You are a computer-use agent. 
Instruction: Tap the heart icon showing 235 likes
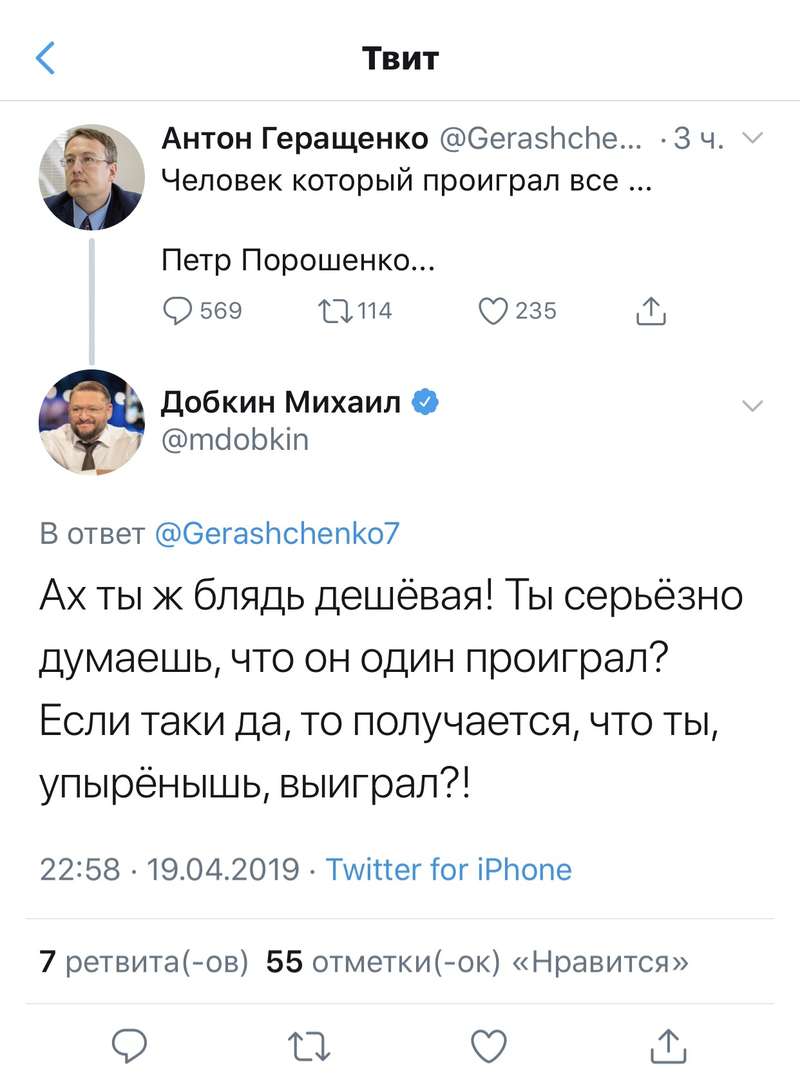click(493, 311)
